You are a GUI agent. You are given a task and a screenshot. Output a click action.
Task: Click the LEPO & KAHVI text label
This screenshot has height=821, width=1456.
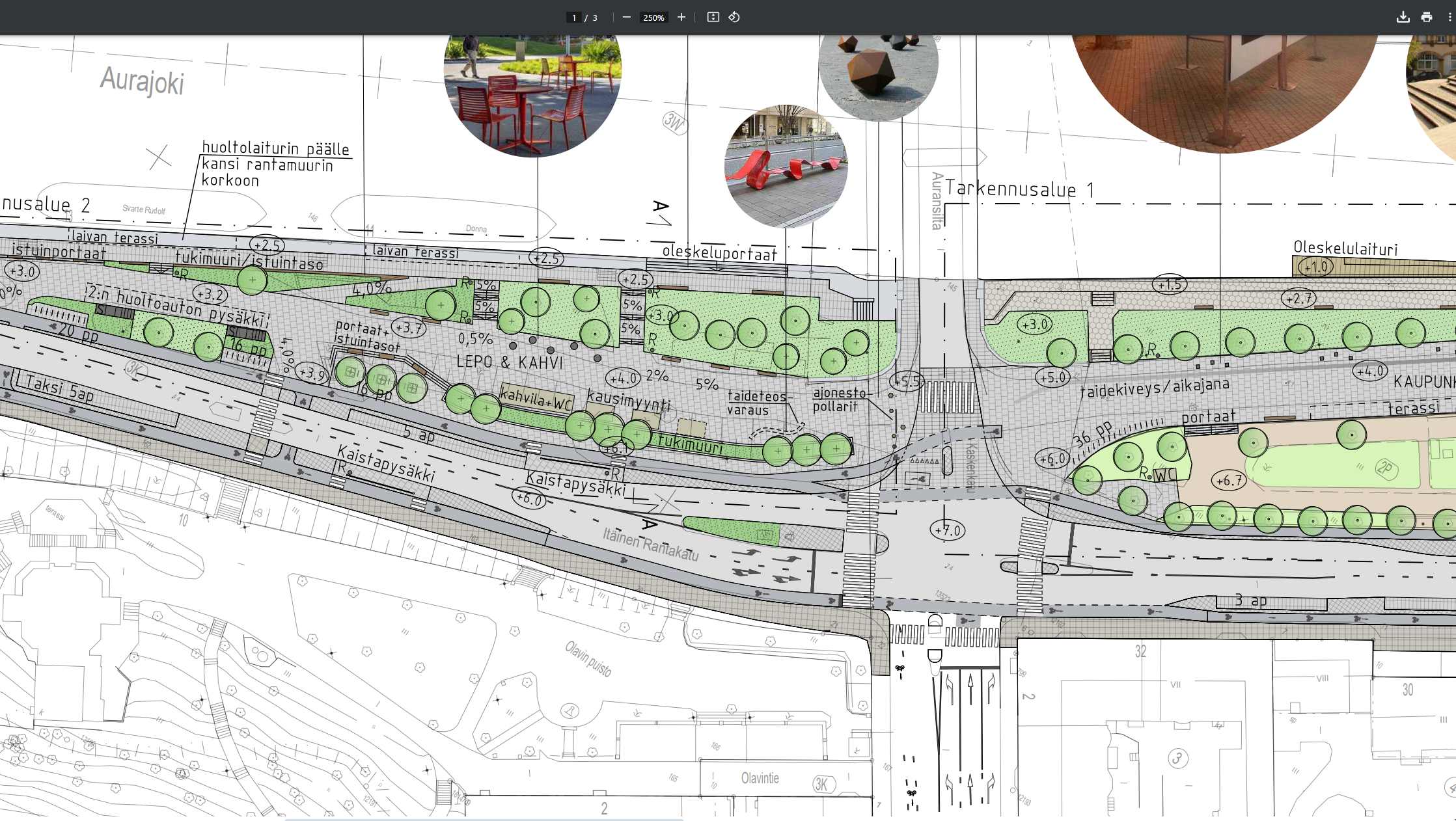(510, 362)
